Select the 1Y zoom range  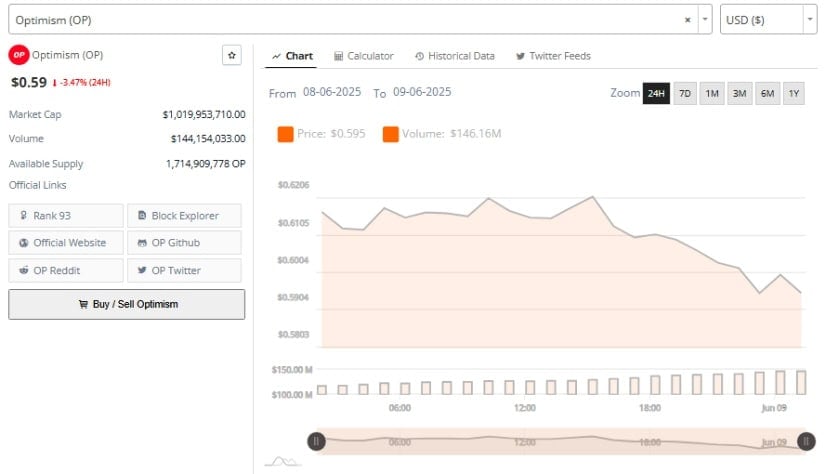793,94
